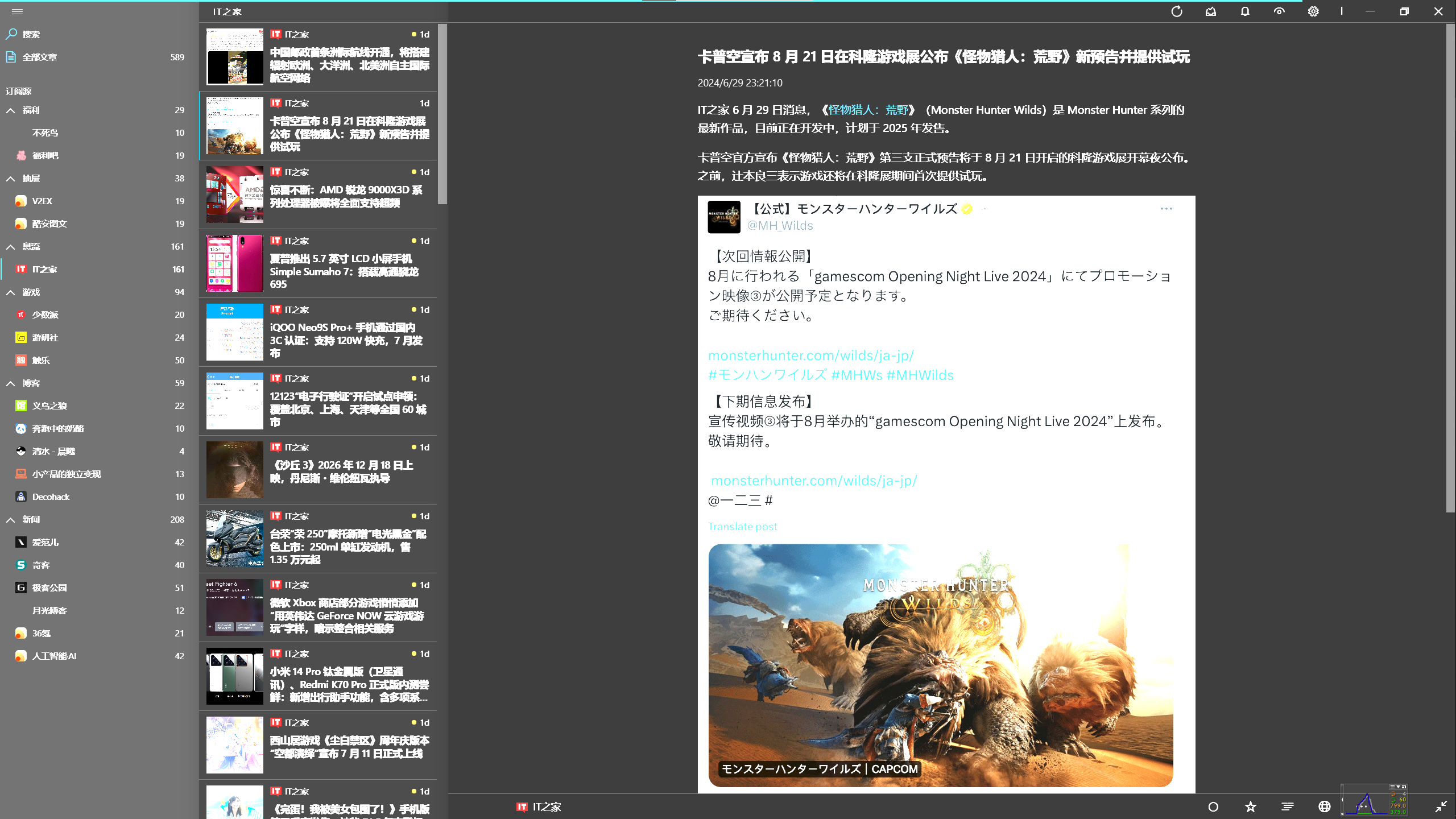Viewport: 1456px width, 819px height.
Task: Select the 清水-晨曦 feed icon
Action: coord(21,452)
